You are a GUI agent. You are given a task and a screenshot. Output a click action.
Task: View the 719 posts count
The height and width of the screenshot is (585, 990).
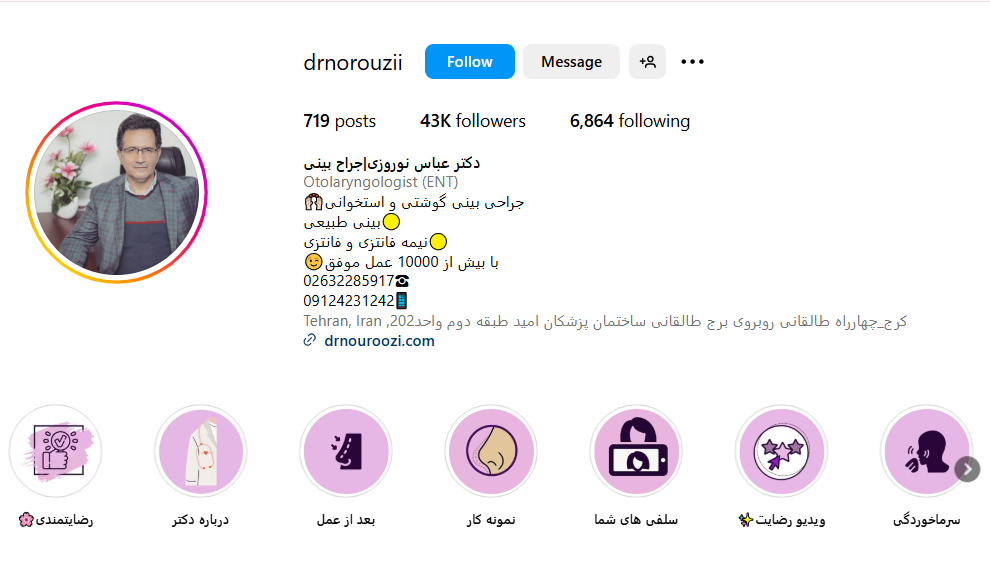tap(340, 121)
